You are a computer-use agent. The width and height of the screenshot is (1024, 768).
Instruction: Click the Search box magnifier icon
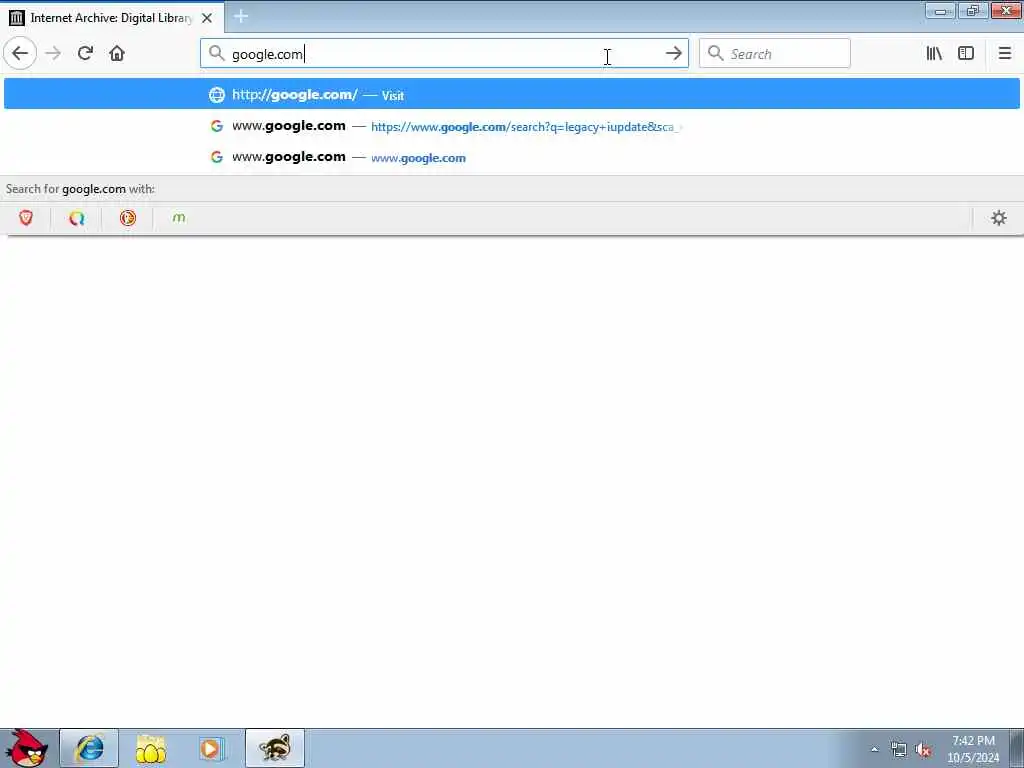point(716,54)
